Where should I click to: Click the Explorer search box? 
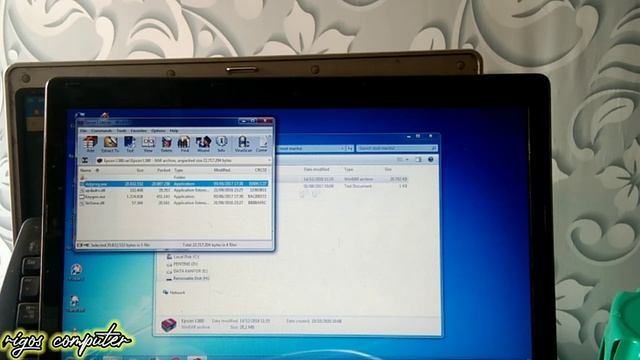point(396,148)
